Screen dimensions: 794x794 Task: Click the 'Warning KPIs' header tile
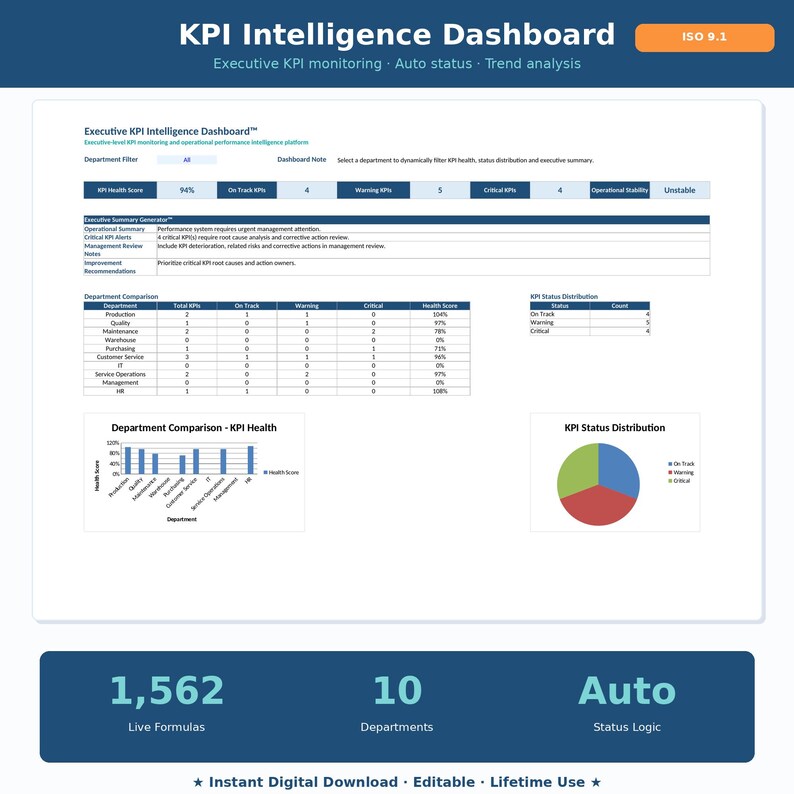(x=373, y=190)
